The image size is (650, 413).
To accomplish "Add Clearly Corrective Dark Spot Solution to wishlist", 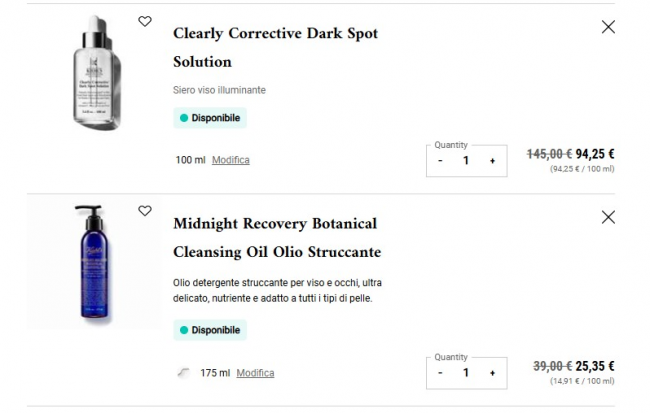I will tap(145, 21).
